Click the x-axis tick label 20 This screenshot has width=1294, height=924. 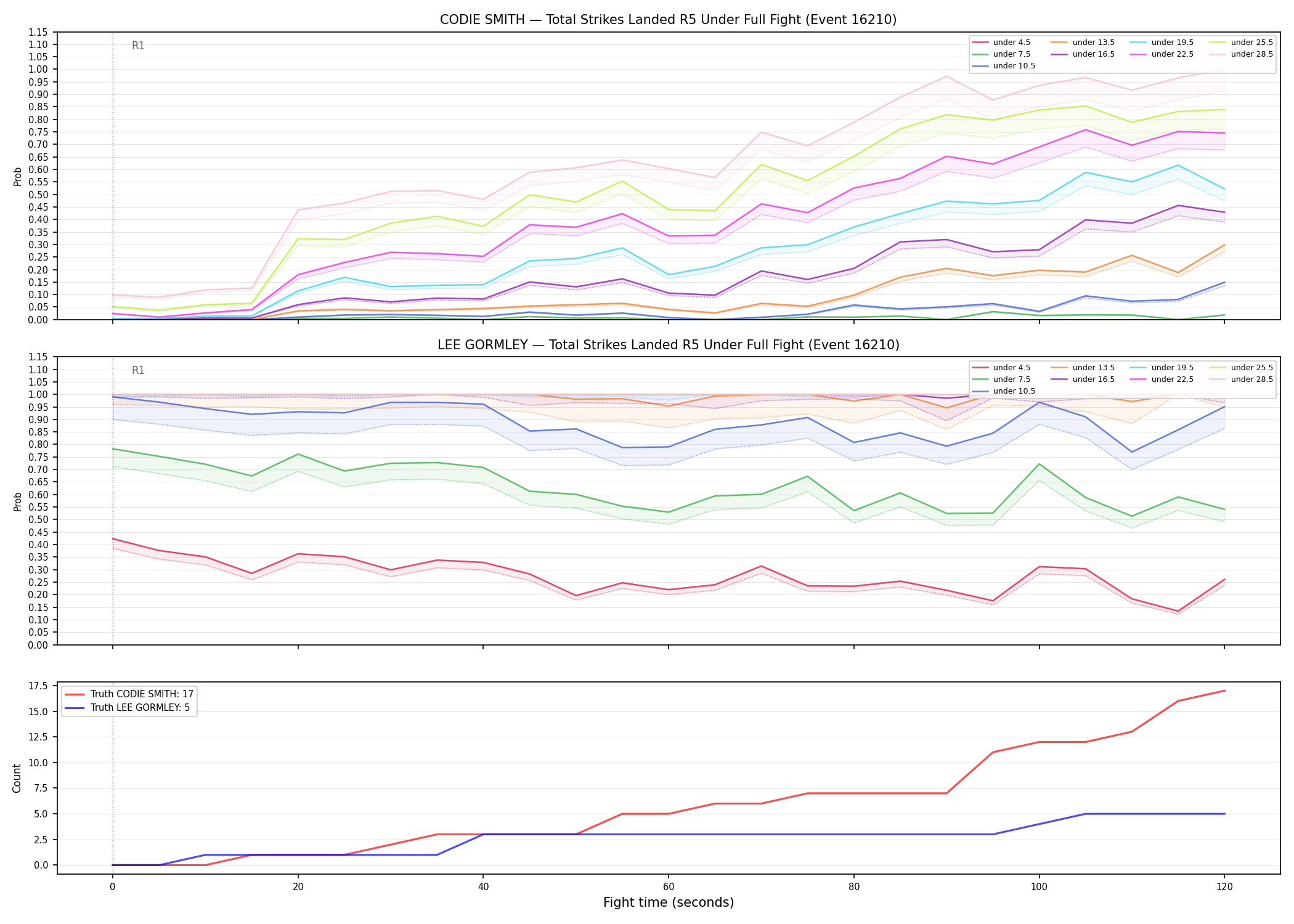(x=298, y=887)
